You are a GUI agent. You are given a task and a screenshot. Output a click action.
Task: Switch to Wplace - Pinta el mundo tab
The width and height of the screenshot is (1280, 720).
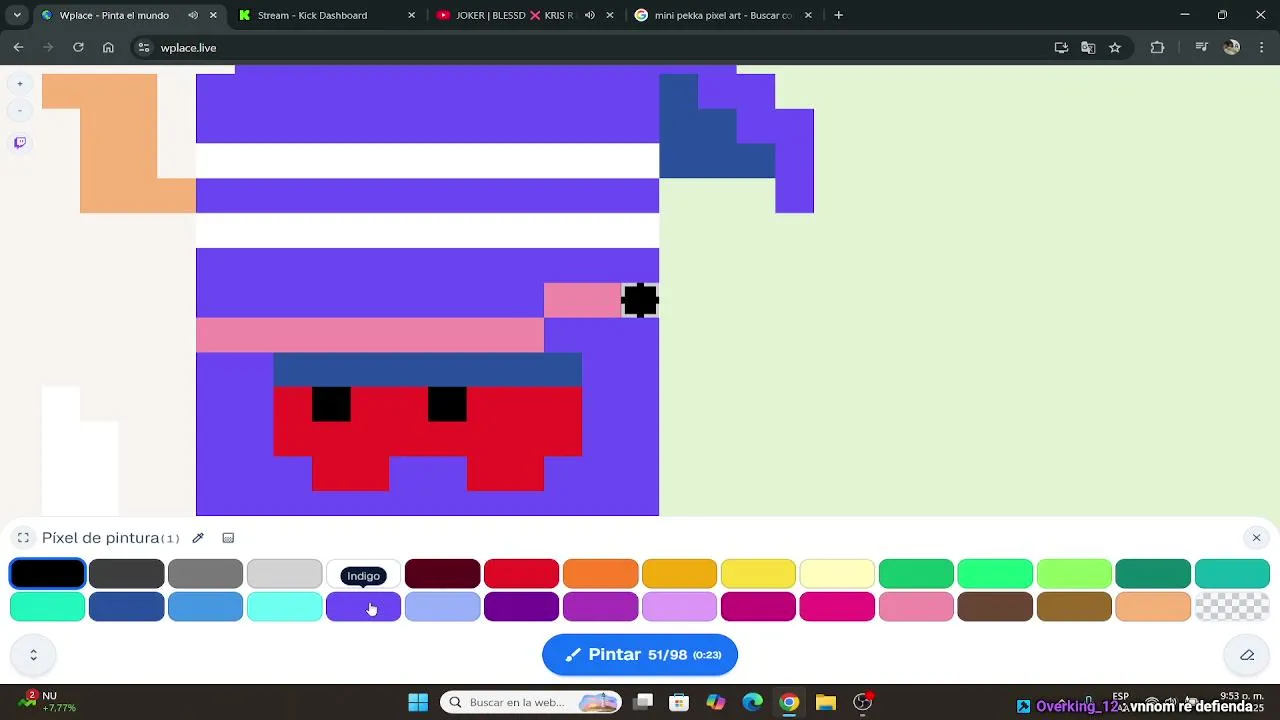click(115, 15)
